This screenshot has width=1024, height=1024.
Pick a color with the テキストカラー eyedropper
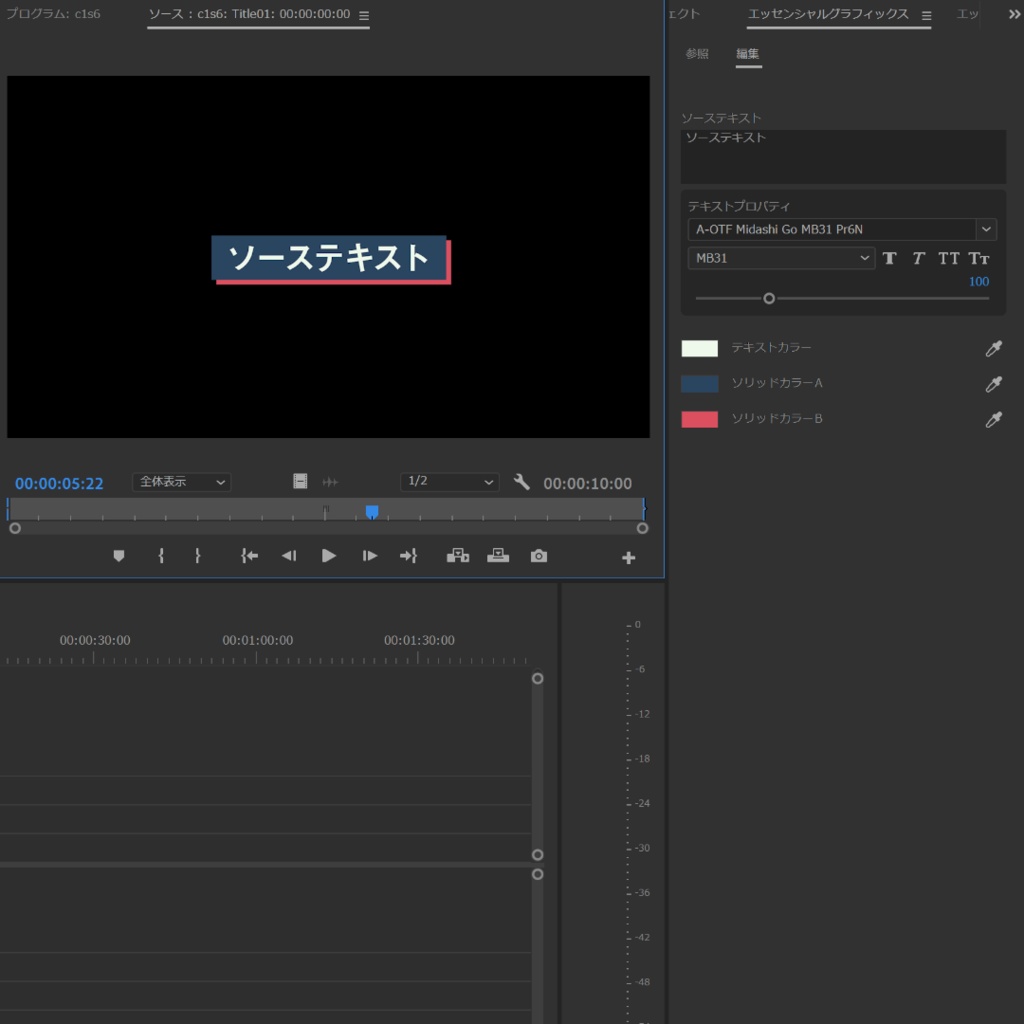[x=993, y=349]
